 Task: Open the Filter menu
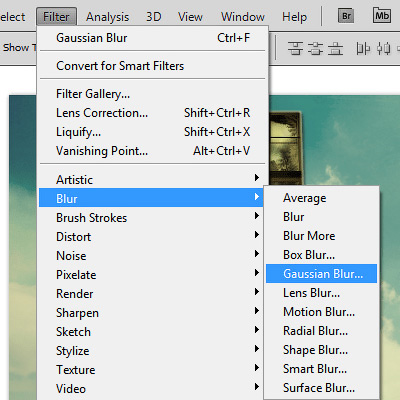pyautogui.click(x=56, y=16)
